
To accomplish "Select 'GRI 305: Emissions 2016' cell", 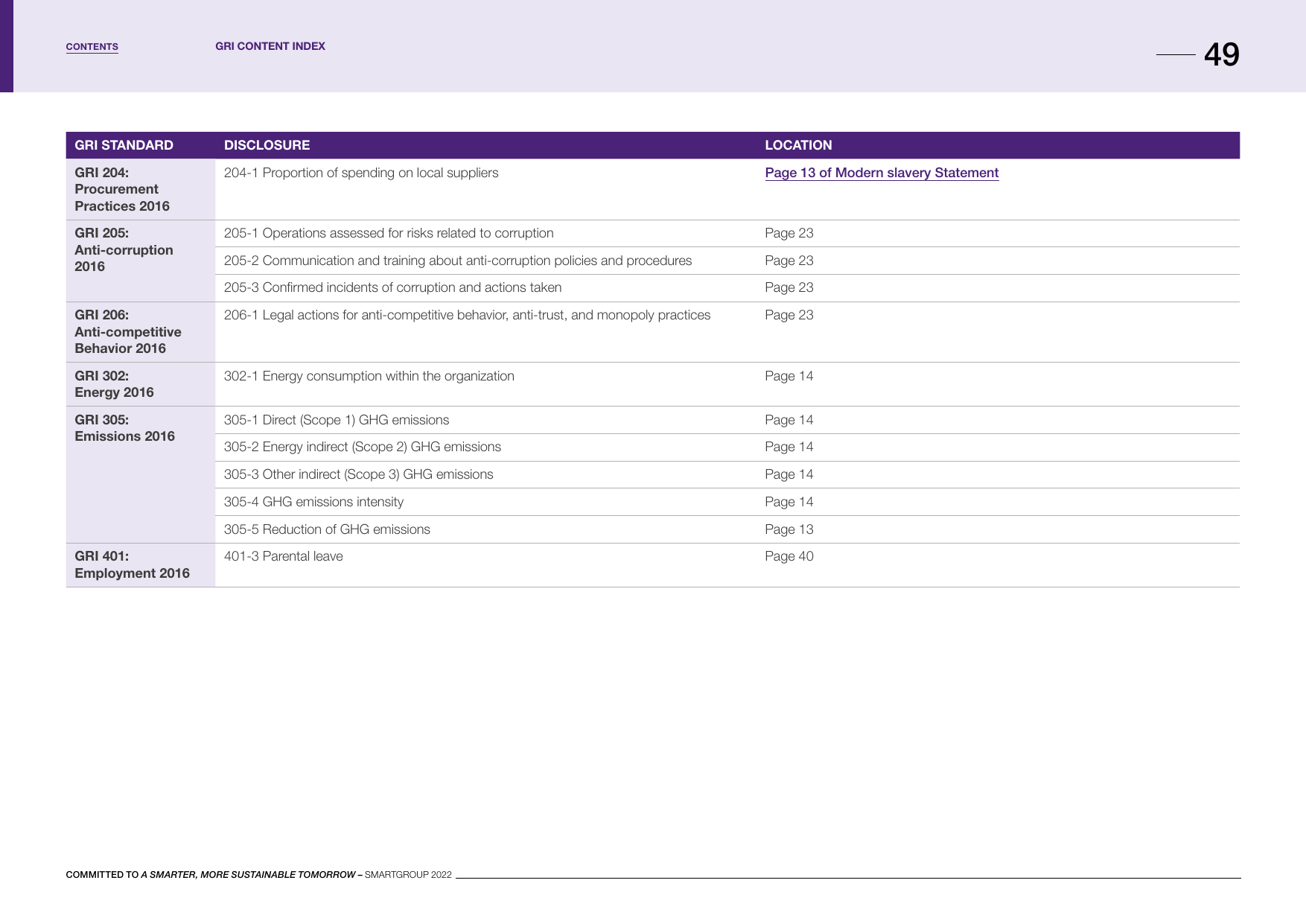I will tap(141, 474).
